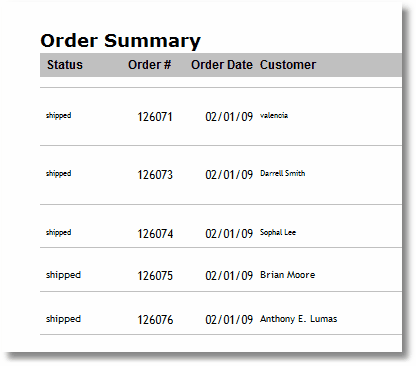Click customer name valencia
Viewport: 416px width, 366px height.
[x=274, y=115]
